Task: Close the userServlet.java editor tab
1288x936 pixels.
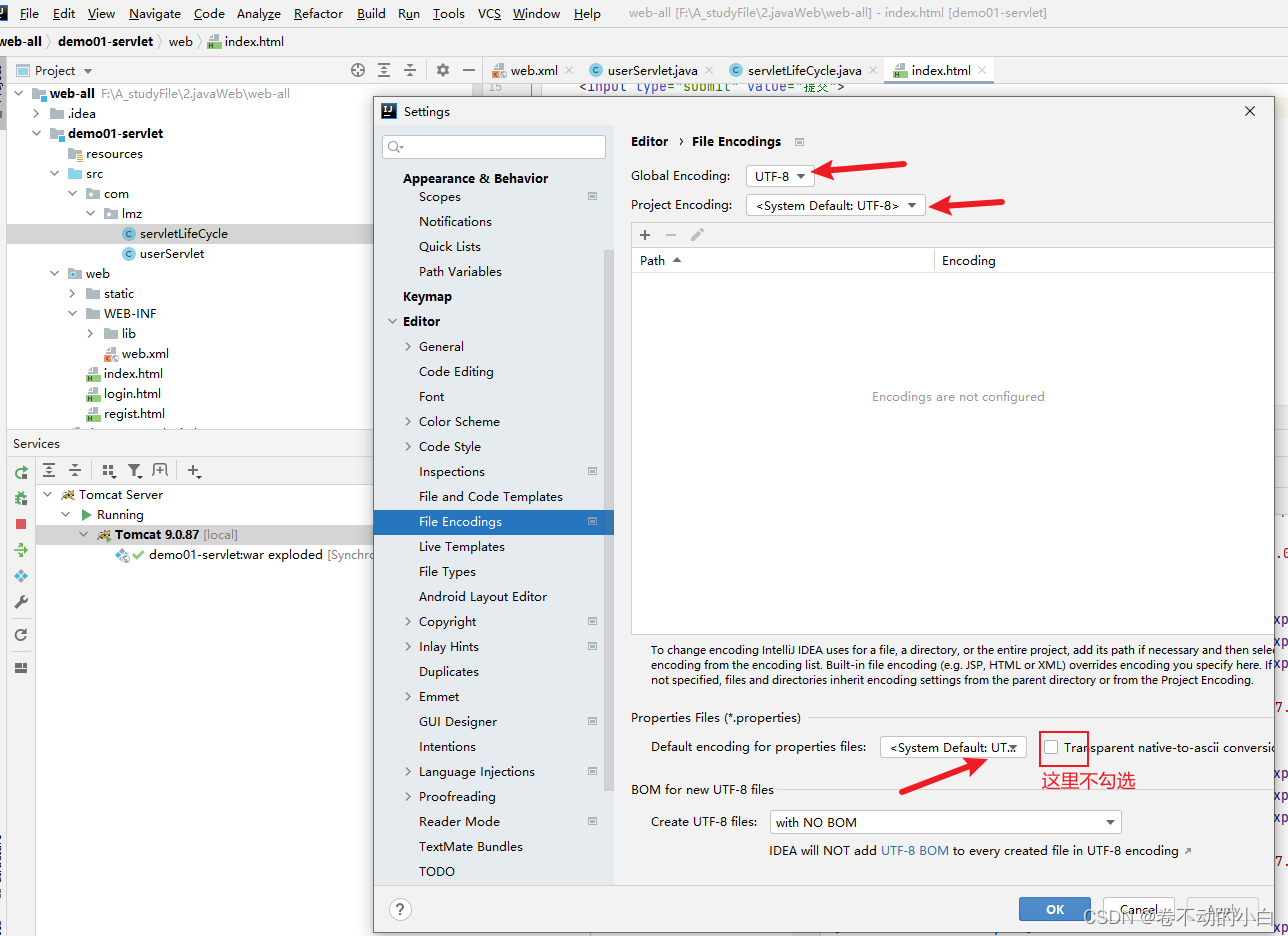Action: 709,70
